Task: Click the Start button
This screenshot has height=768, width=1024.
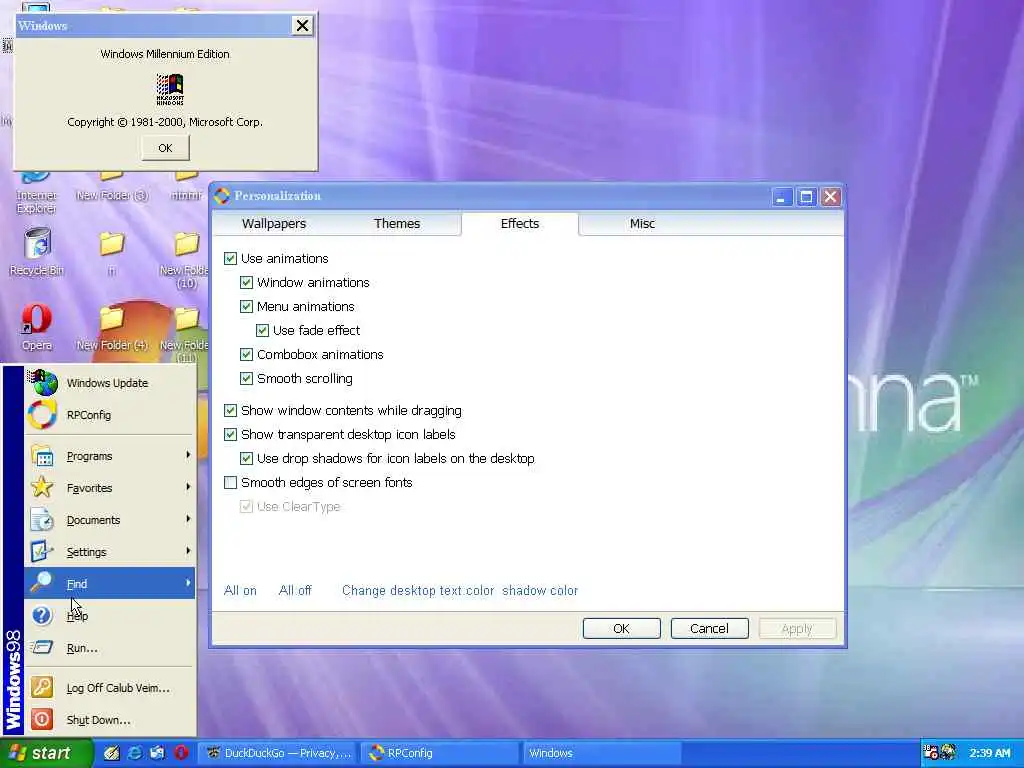Action: (46, 753)
